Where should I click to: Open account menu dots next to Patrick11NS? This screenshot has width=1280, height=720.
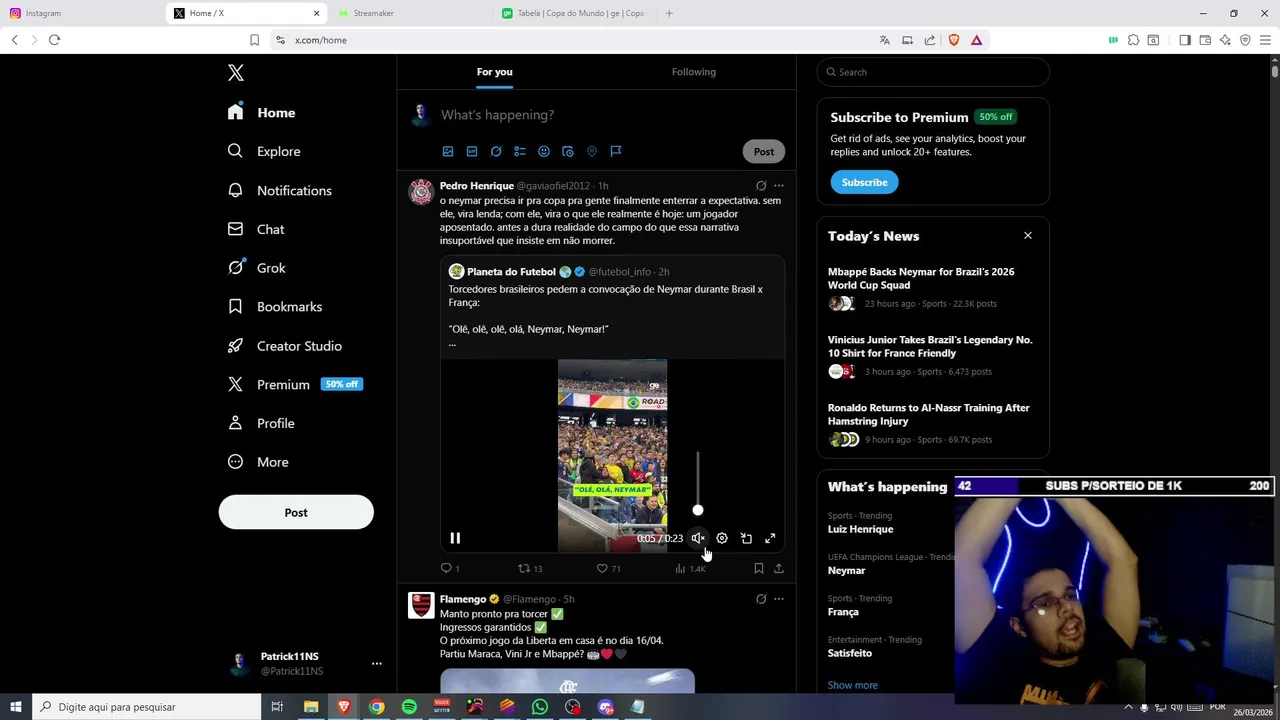(377, 663)
